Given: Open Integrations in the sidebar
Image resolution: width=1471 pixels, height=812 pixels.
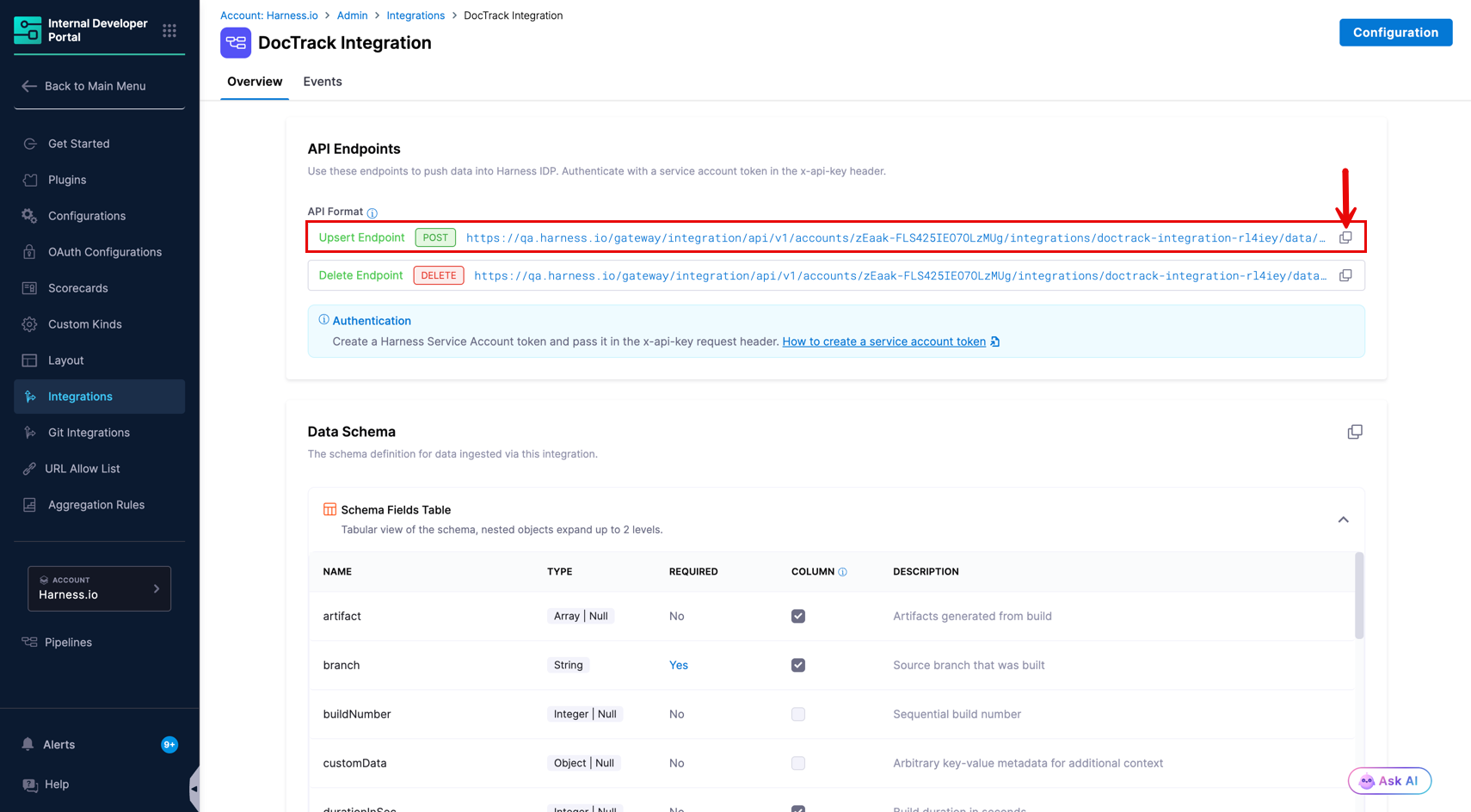Looking at the screenshot, I should [x=100, y=397].
